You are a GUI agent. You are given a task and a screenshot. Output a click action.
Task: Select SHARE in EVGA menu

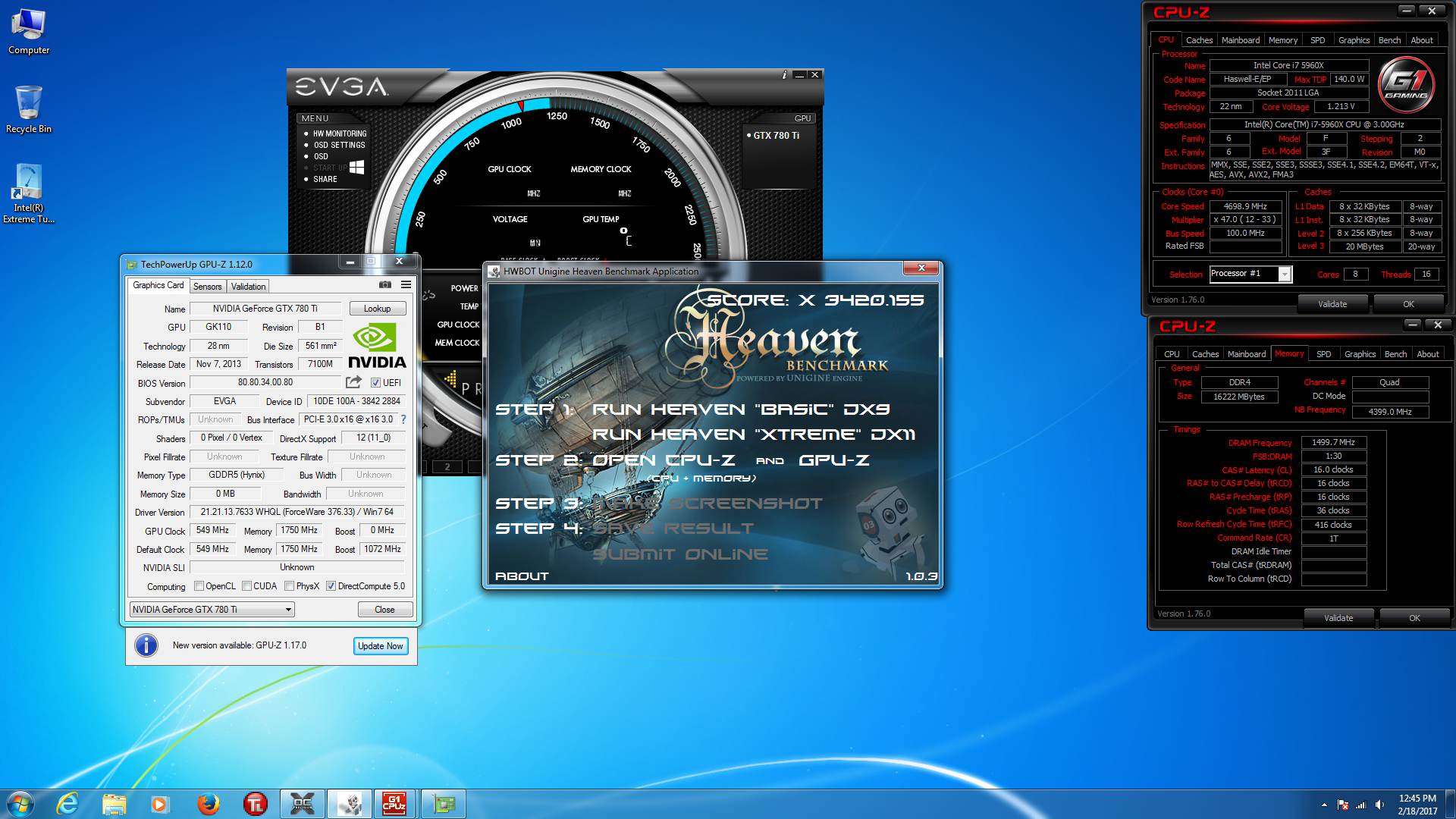pos(325,179)
